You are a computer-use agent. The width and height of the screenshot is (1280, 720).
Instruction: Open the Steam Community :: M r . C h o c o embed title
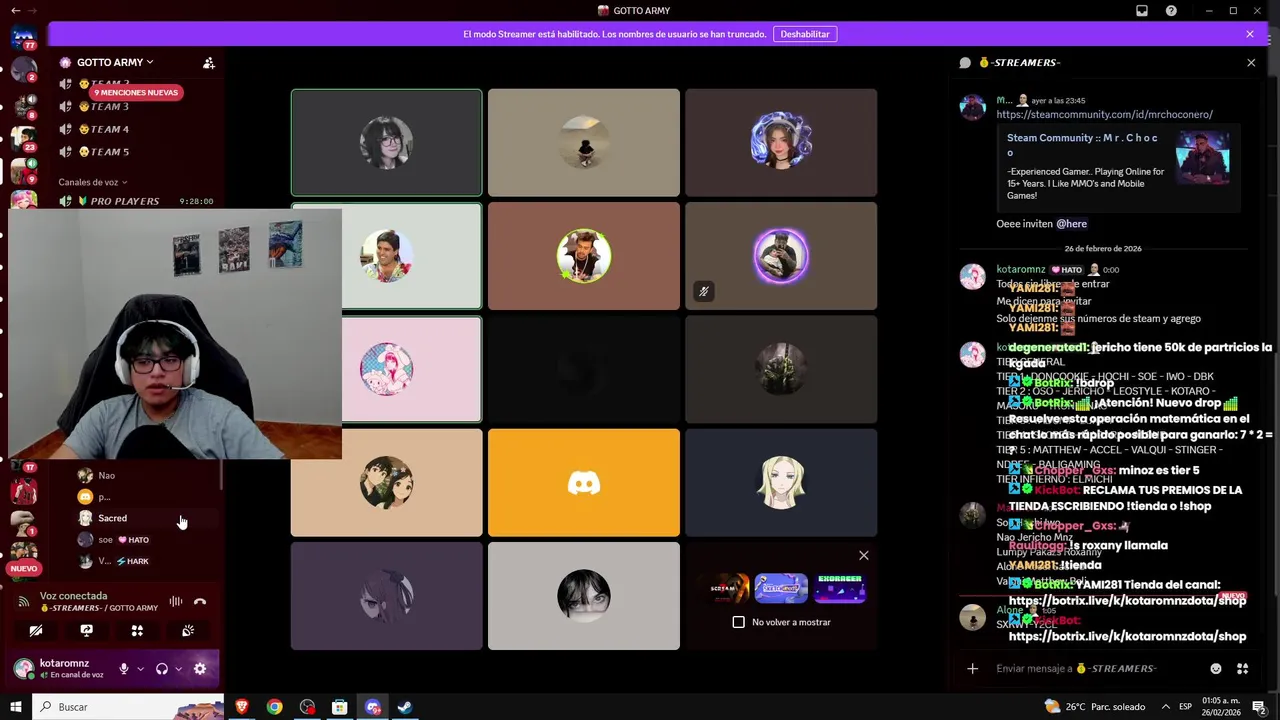pyautogui.click(x=1082, y=145)
